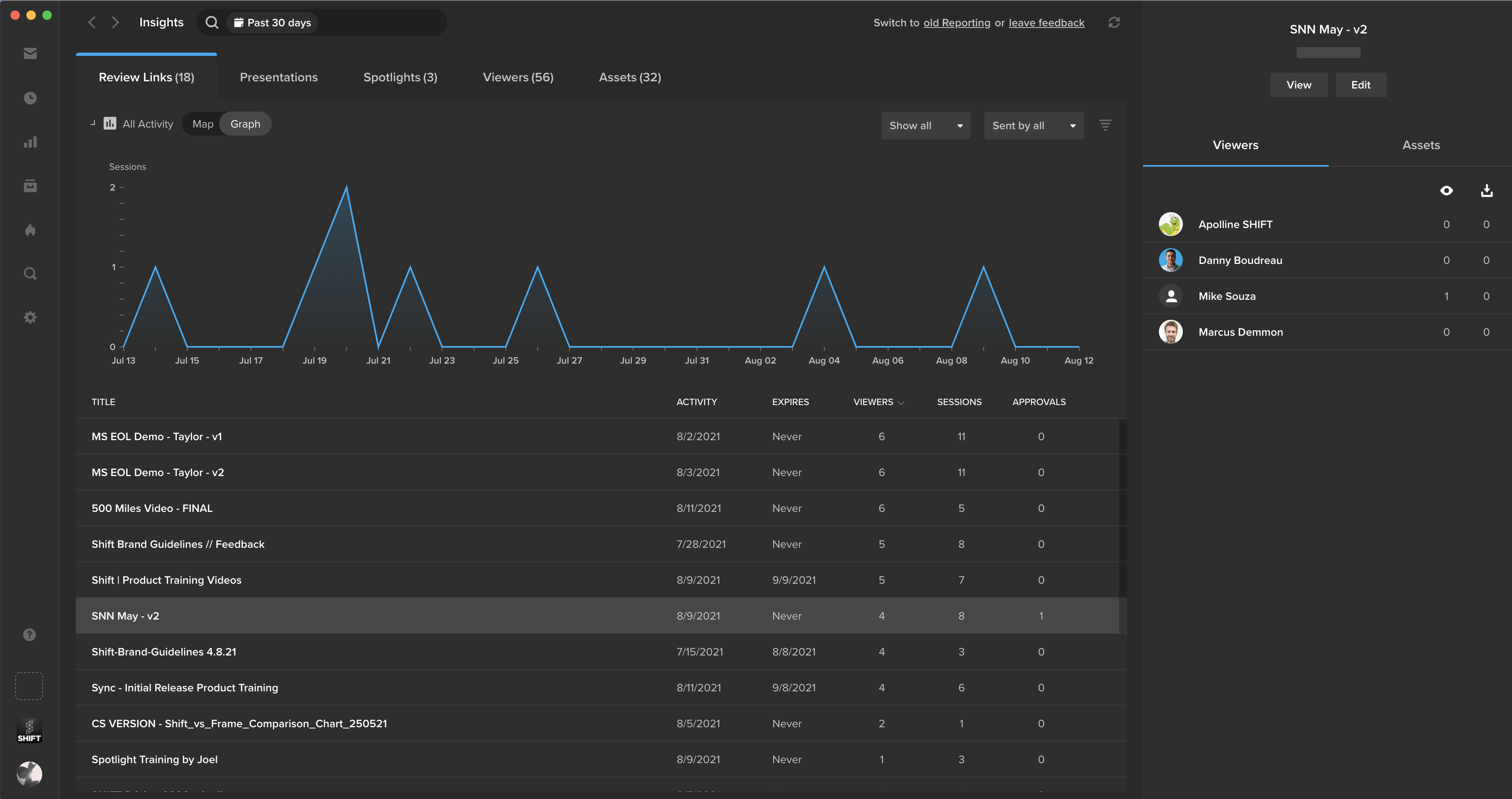Click the Edit button for SNN May - v2
The width and height of the screenshot is (1512, 799).
(x=1360, y=85)
